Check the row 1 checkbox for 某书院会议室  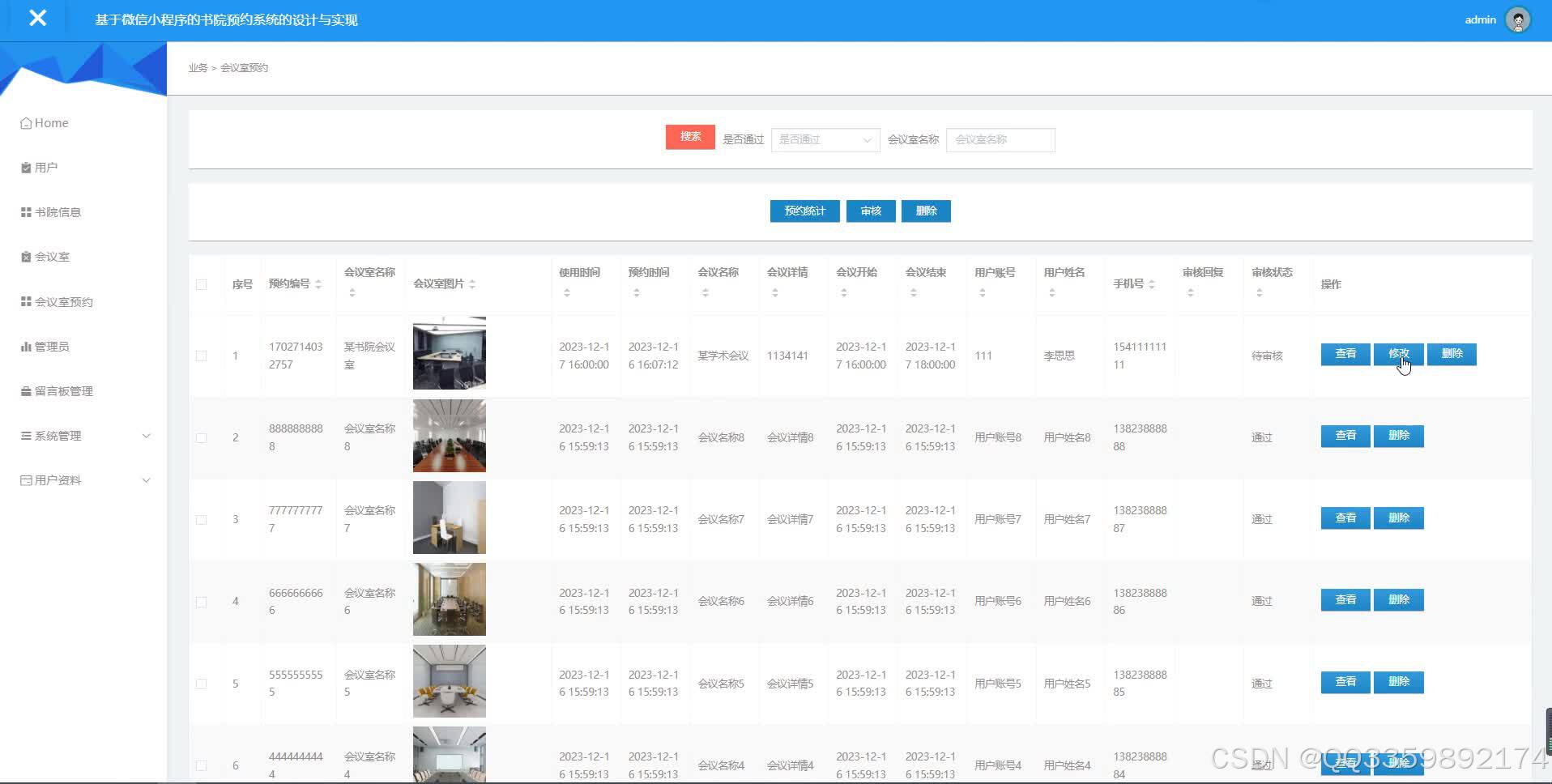(201, 356)
